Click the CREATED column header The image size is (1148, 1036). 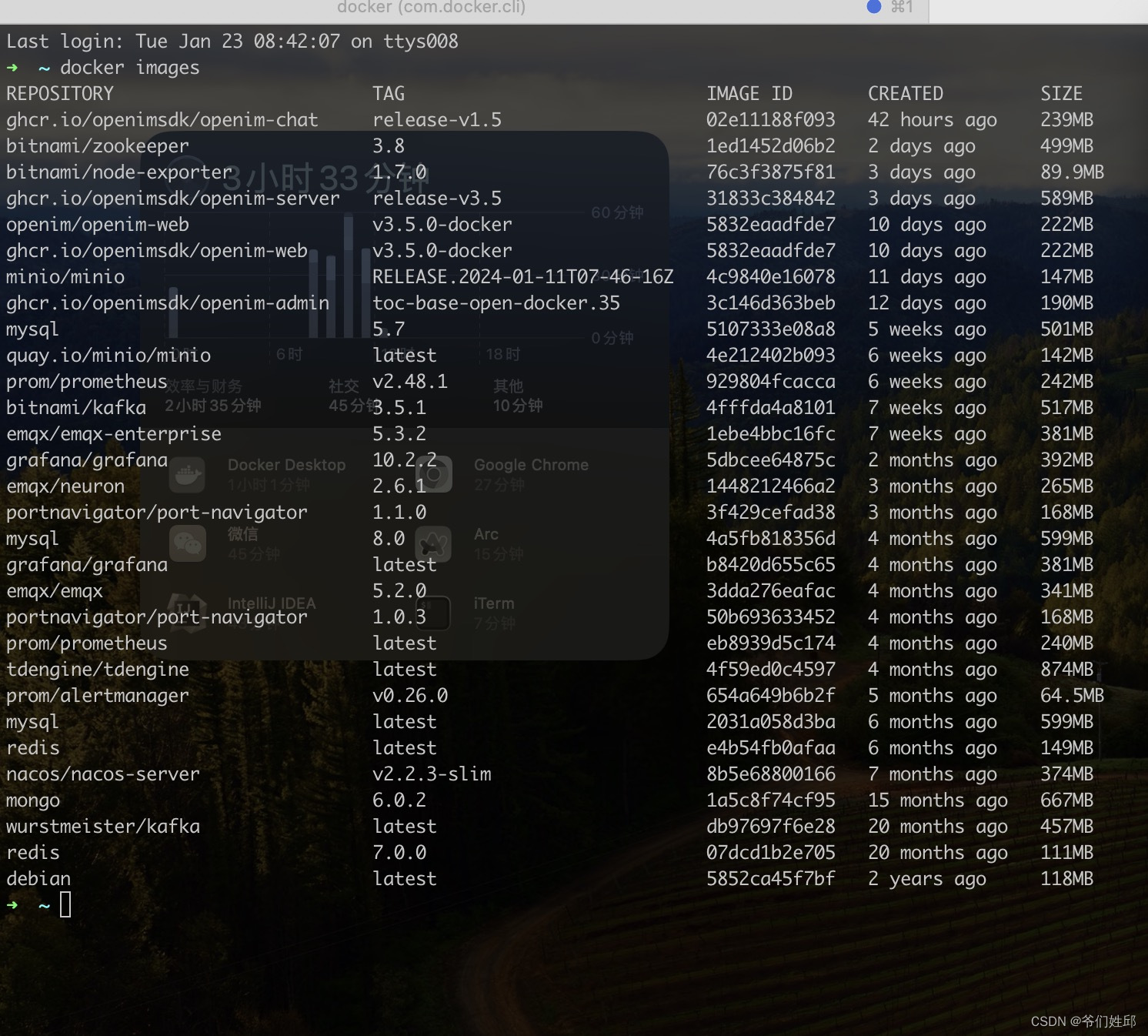906,94
